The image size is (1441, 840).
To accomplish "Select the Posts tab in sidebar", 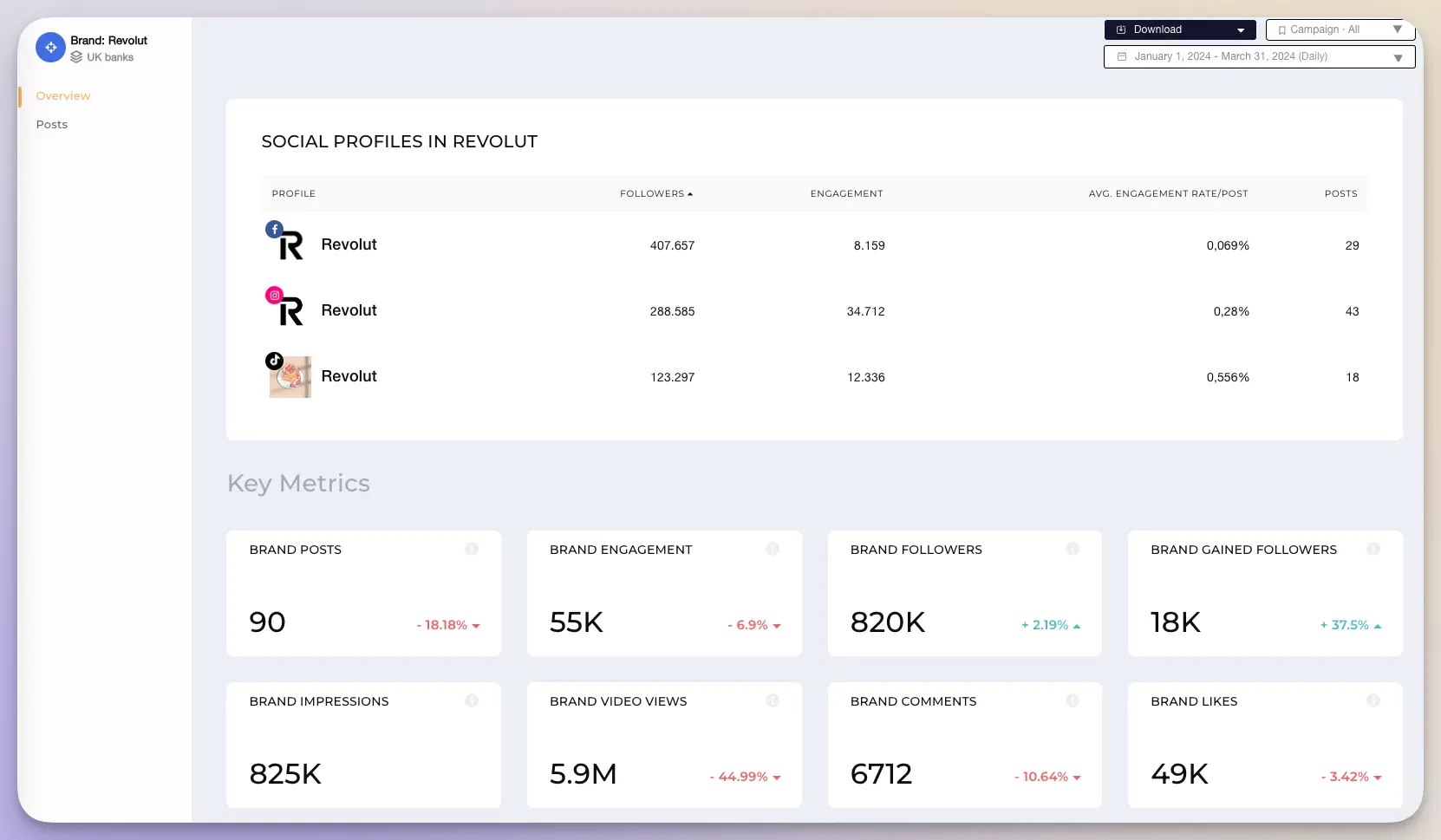I will (52, 124).
